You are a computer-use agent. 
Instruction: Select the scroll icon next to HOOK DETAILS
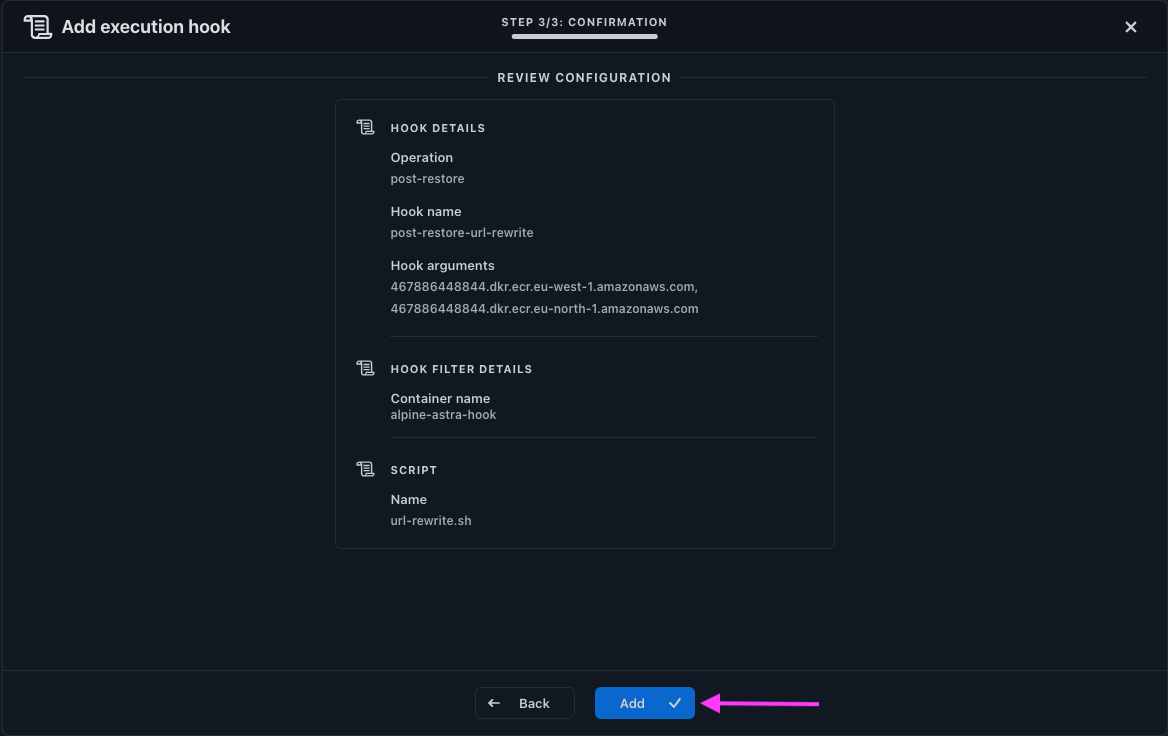[365, 126]
